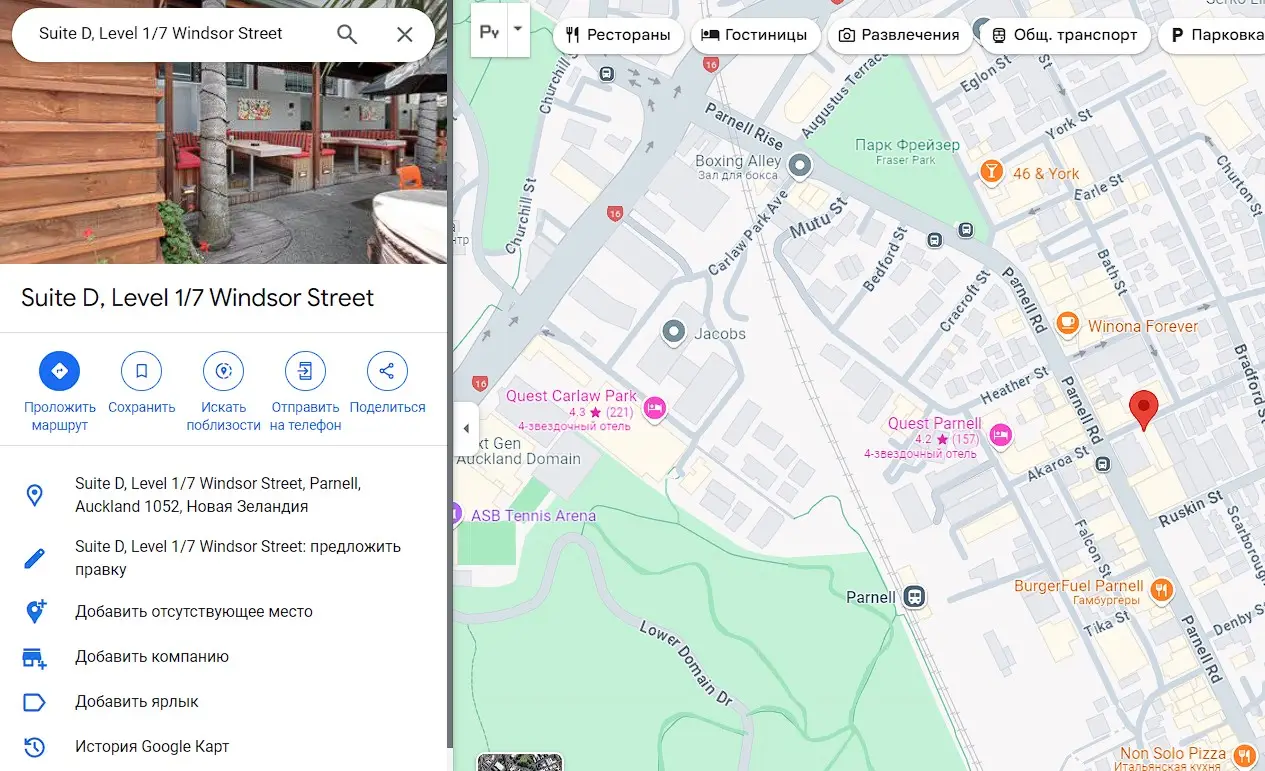The width and height of the screenshot is (1265, 771).
Task: Collapse the side panel with the arrow
Action: [466, 429]
